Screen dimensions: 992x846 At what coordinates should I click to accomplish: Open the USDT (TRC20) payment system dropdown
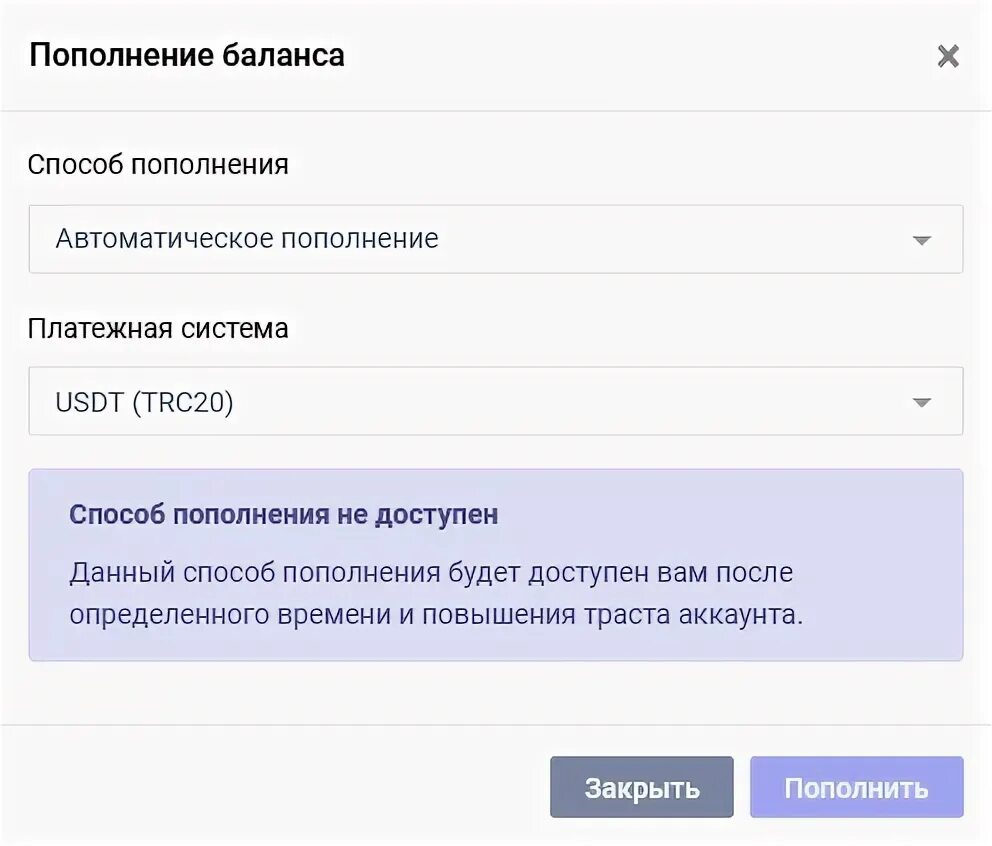point(496,401)
